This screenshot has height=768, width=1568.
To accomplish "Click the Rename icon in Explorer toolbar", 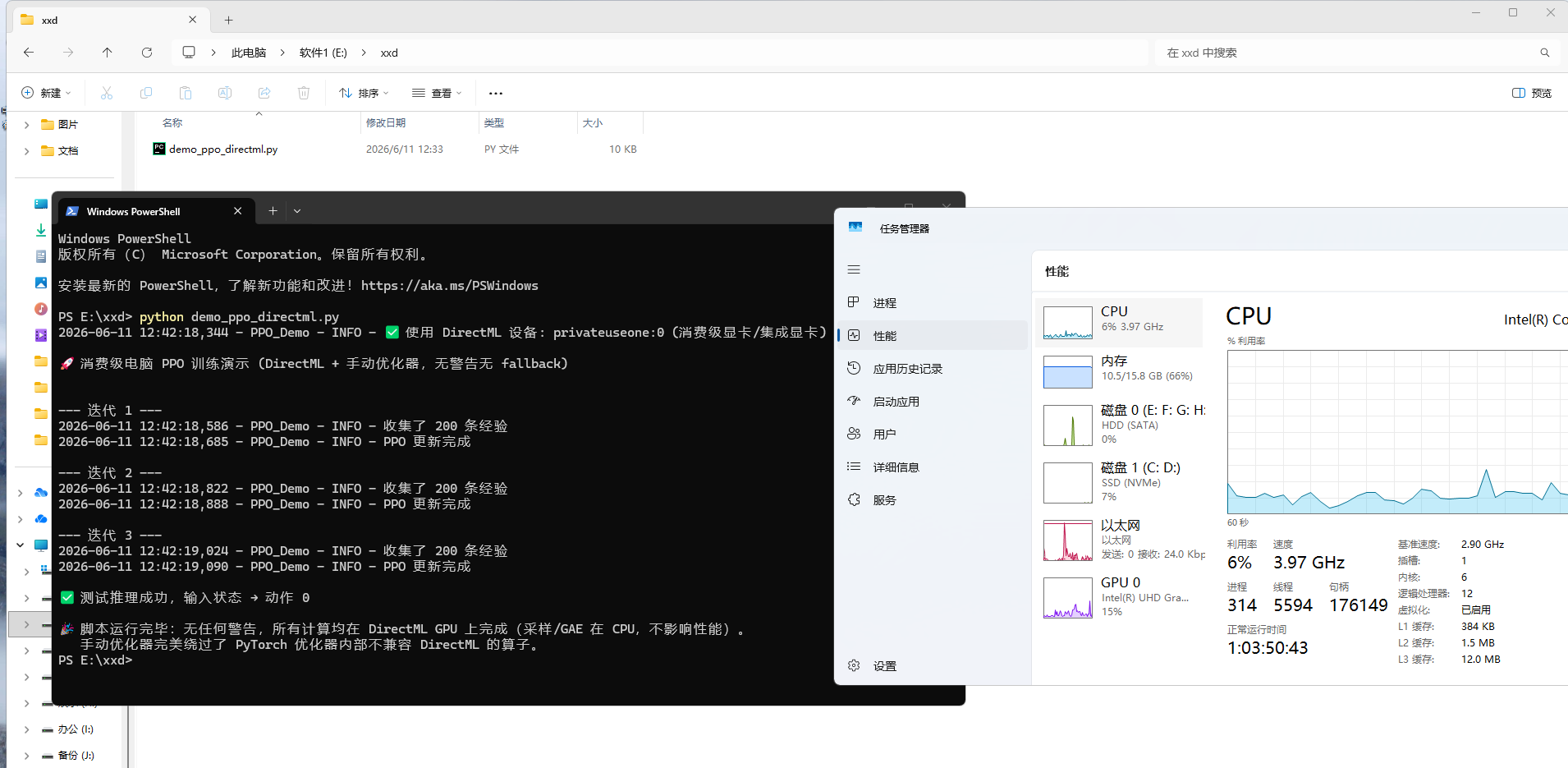I will [x=225, y=93].
